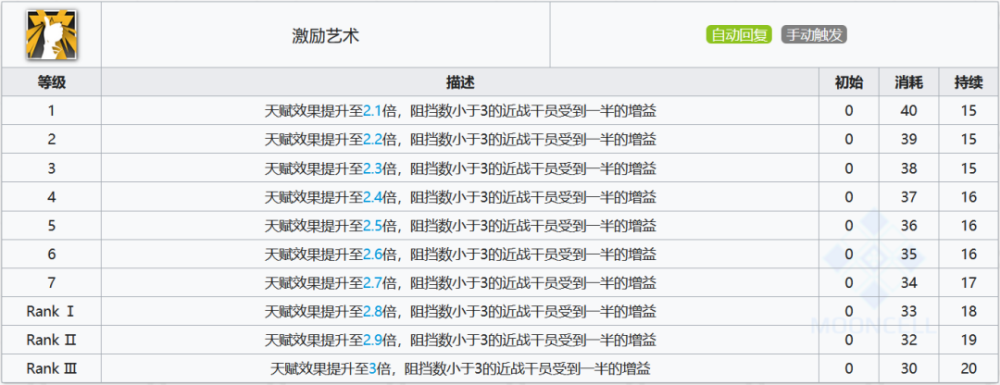Click the cost value 34
The height and width of the screenshot is (385, 1000).
909,283
